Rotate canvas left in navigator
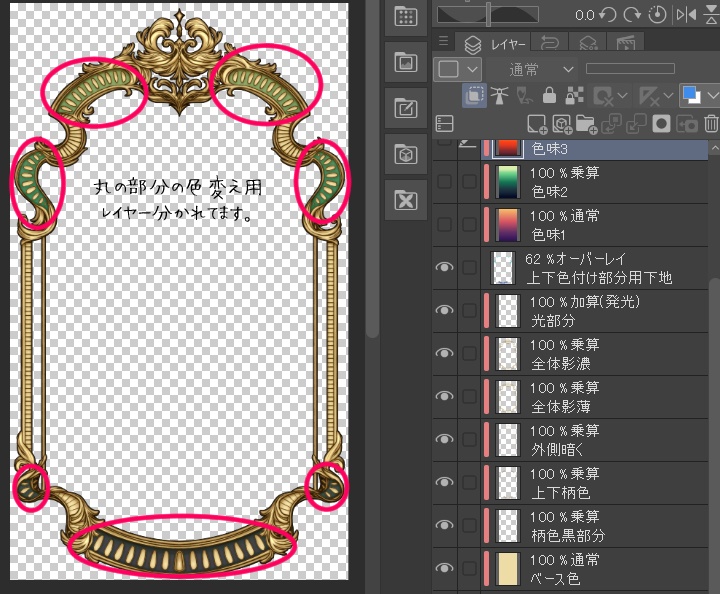Image resolution: width=720 pixels, height=594 pixels. pyautogui.click(x=608, y=15)
